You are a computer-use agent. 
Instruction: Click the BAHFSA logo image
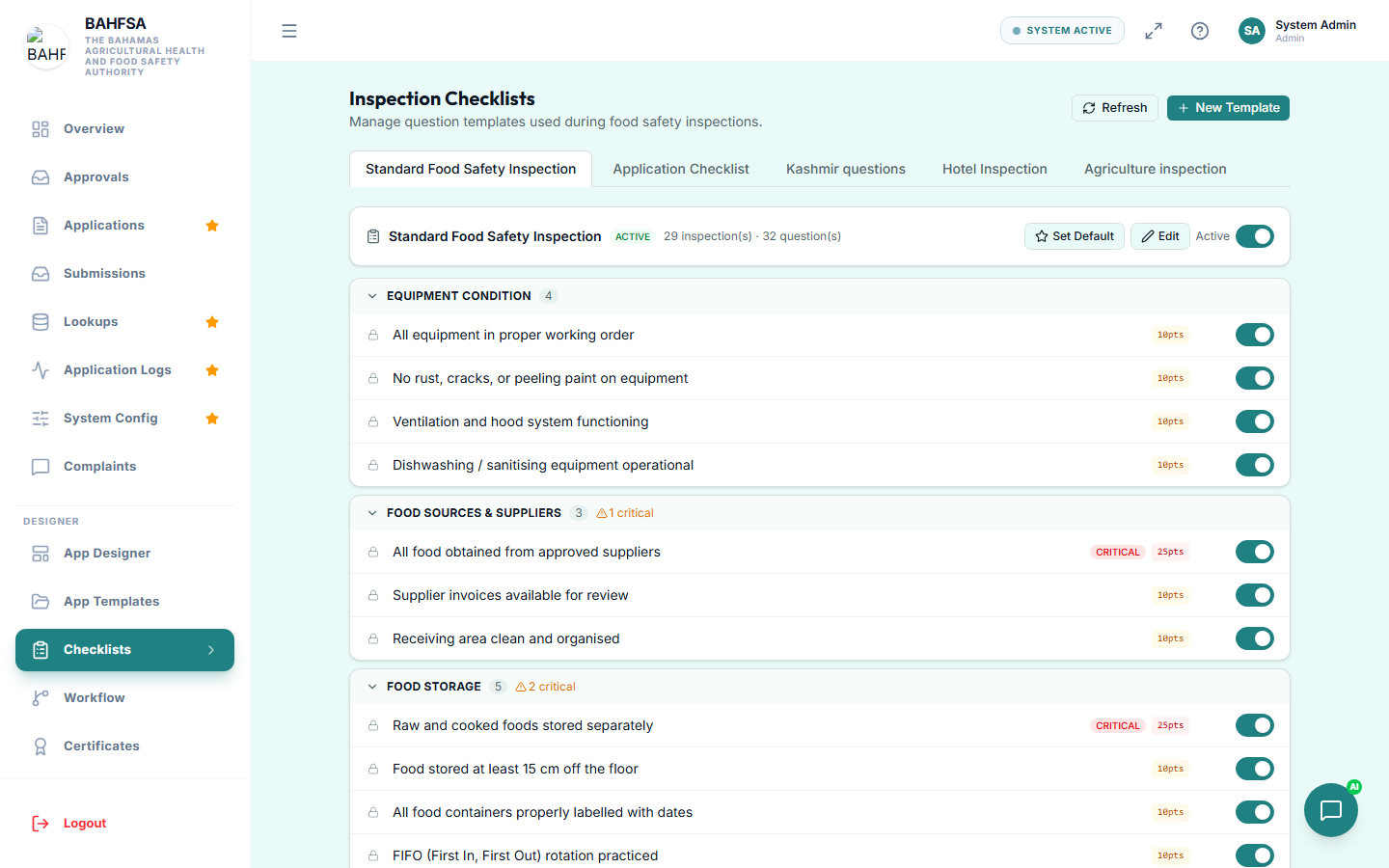[46, 46]
